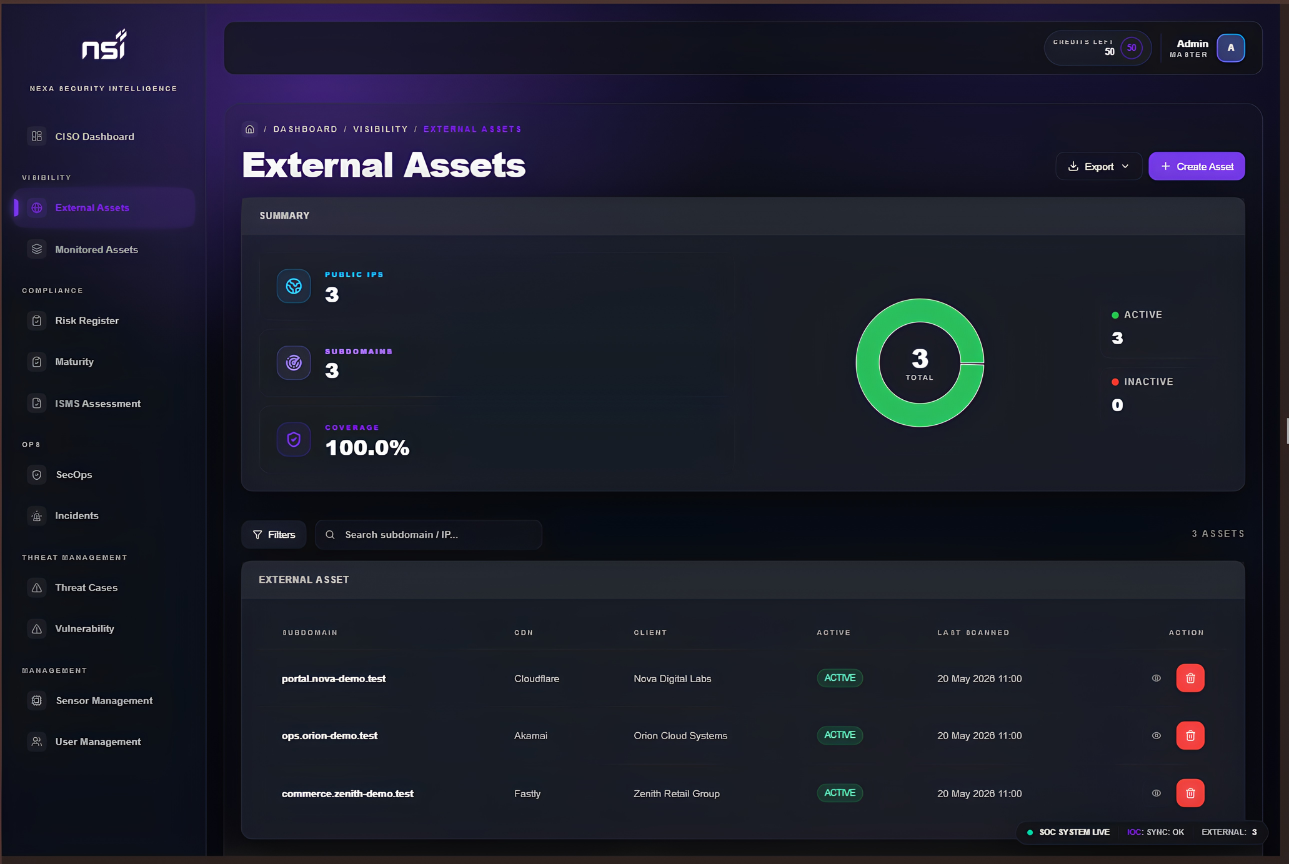Screen dimensions: 1289x864
Task: Click the Vulnerability warning icon
Action: pyautogui.click(x=37, y=629)
